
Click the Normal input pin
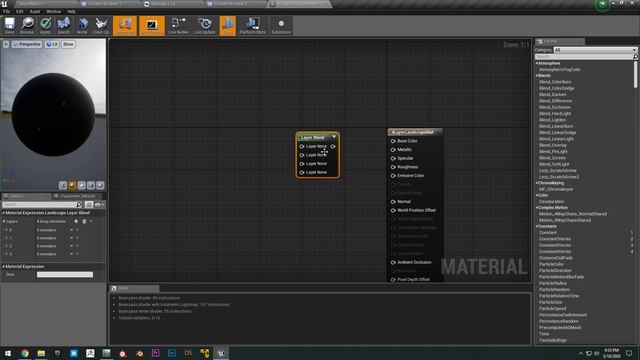(393, 202)
